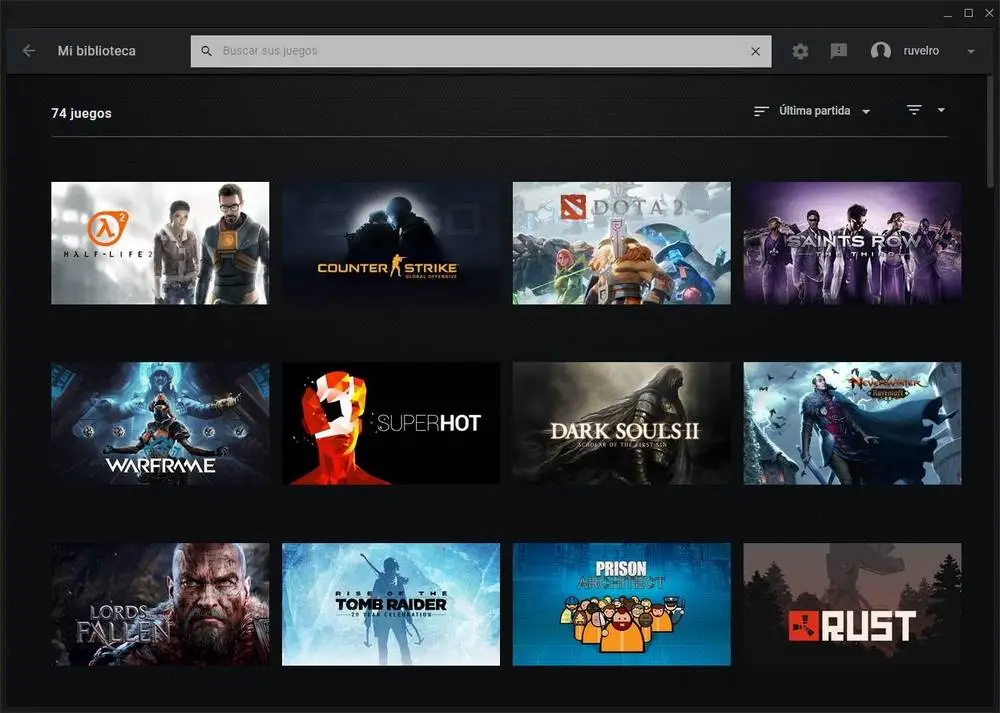Open the SUPERHOT game tile
The height and width of the screenshot is (713, 1000).
pos(391,423)
